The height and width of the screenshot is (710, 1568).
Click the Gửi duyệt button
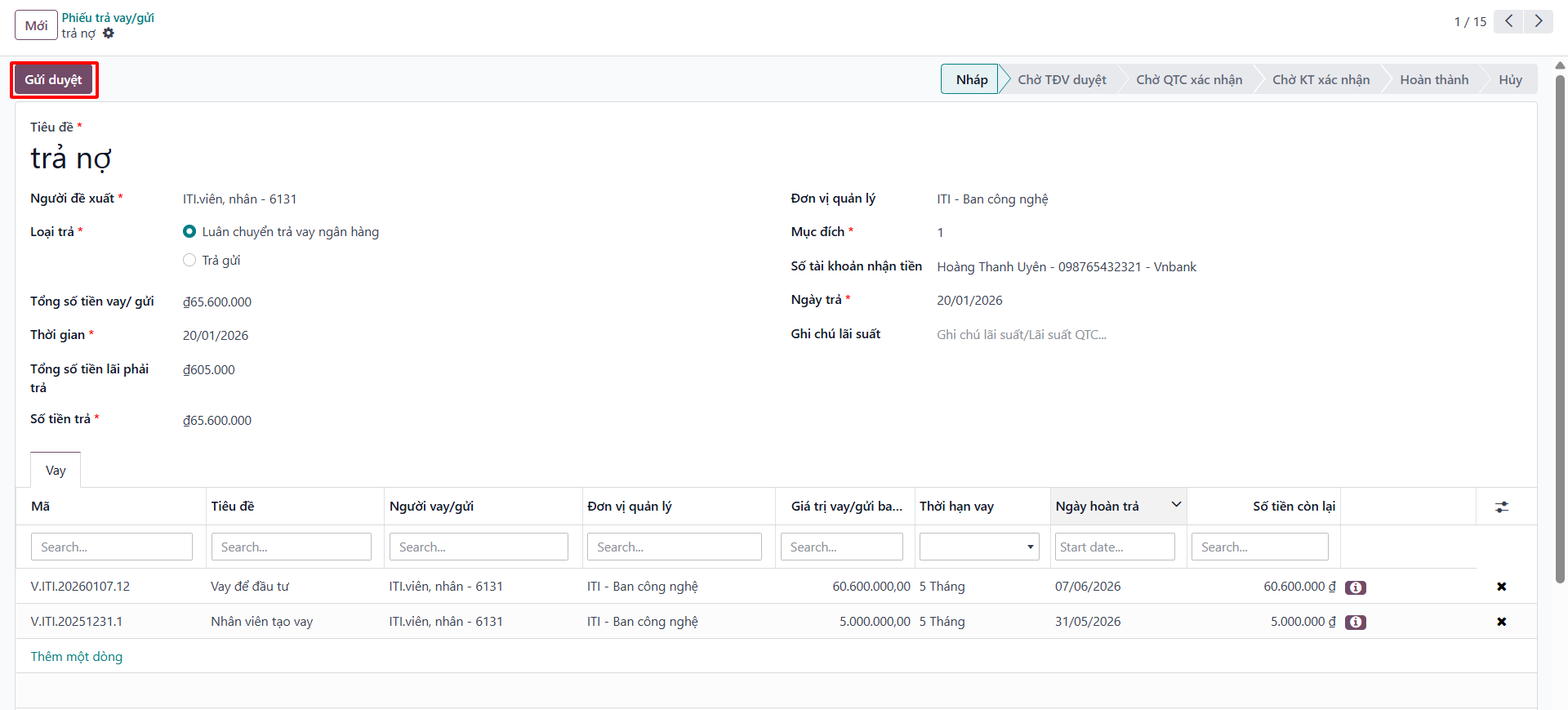point(54,80)
